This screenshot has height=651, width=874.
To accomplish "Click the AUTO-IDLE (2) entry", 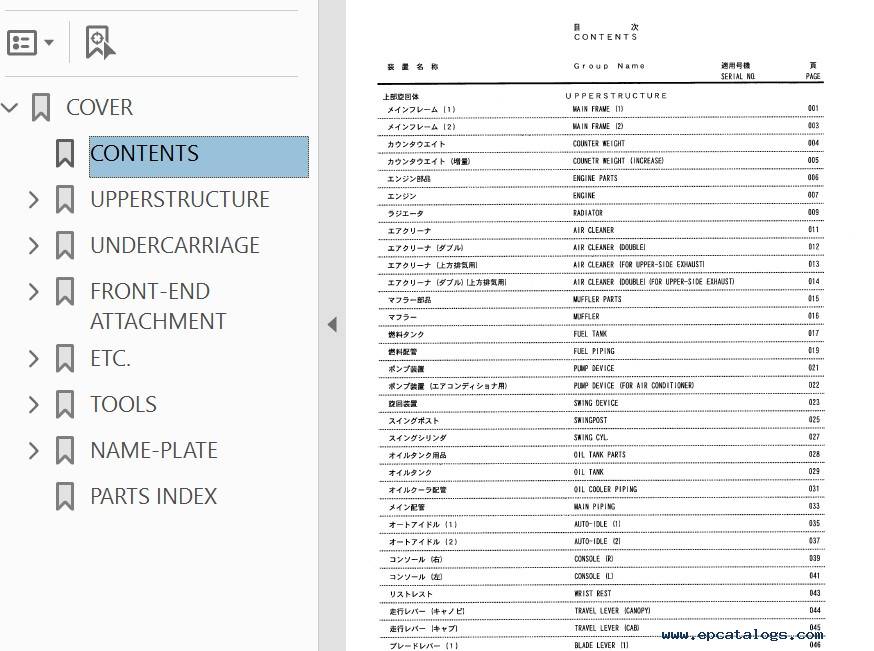I will click(x=598, y=541).
